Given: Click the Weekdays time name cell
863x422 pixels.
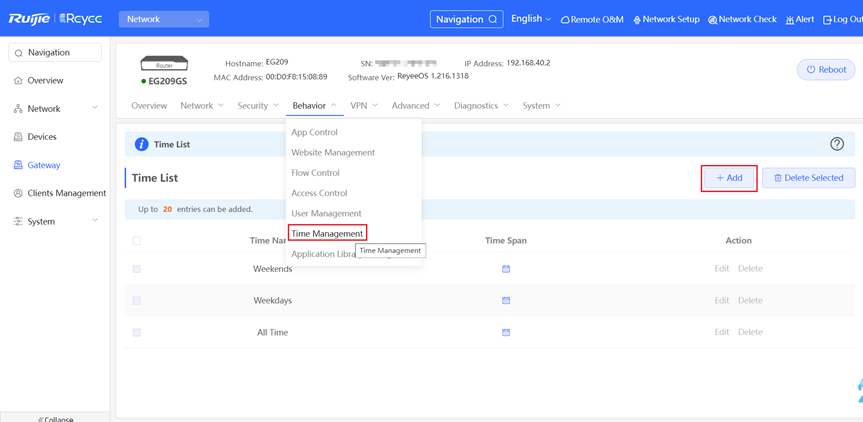Looking at the screenshot, I should [x=272, y=300].
